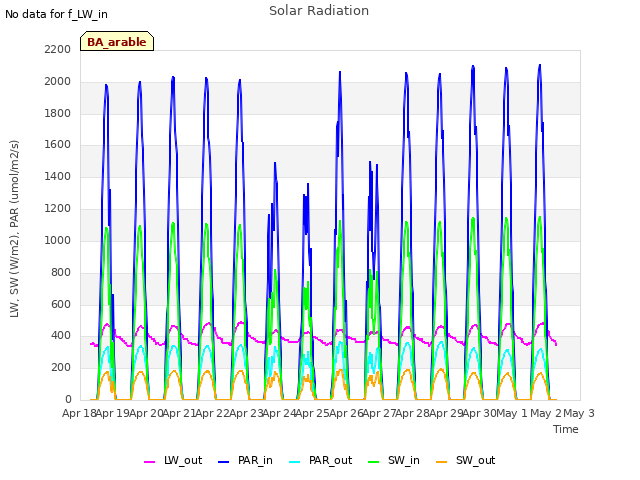Click the PAR_in legend entry
This screenshot has height=480, width=640.
click(x=245, y=460)
